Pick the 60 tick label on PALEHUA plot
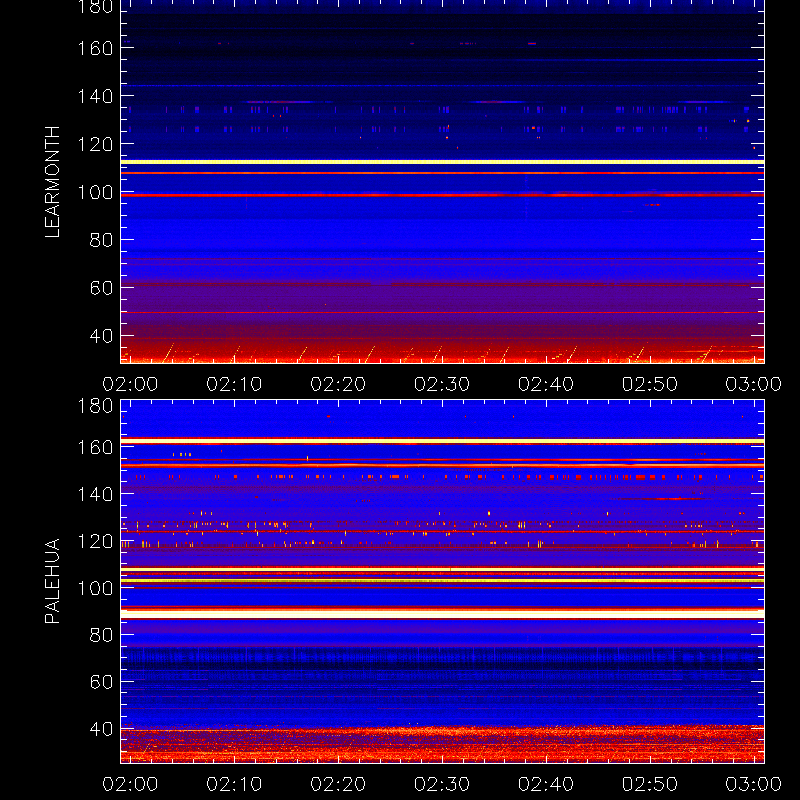Viewport: 800px width, 800px height. pyautogui.click(x=101, y=682)
